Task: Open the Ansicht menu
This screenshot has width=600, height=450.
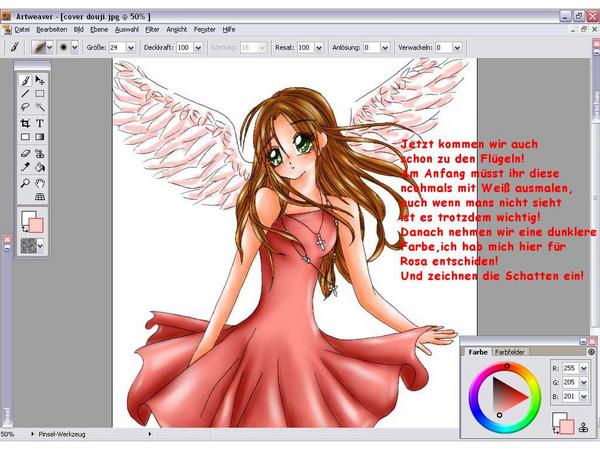Action: pos(176,29)
